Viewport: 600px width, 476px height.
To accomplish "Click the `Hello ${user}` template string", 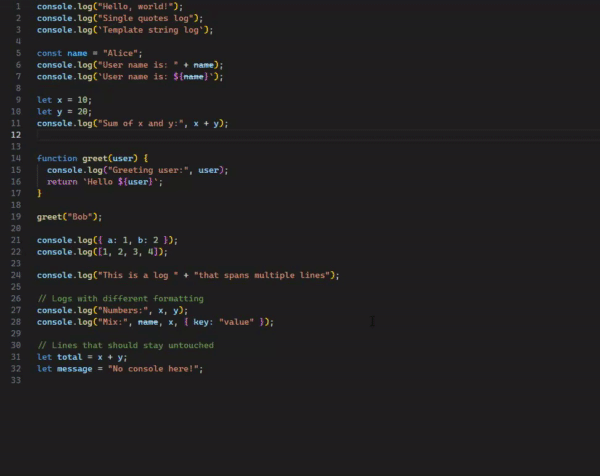I will pos(120,182).
